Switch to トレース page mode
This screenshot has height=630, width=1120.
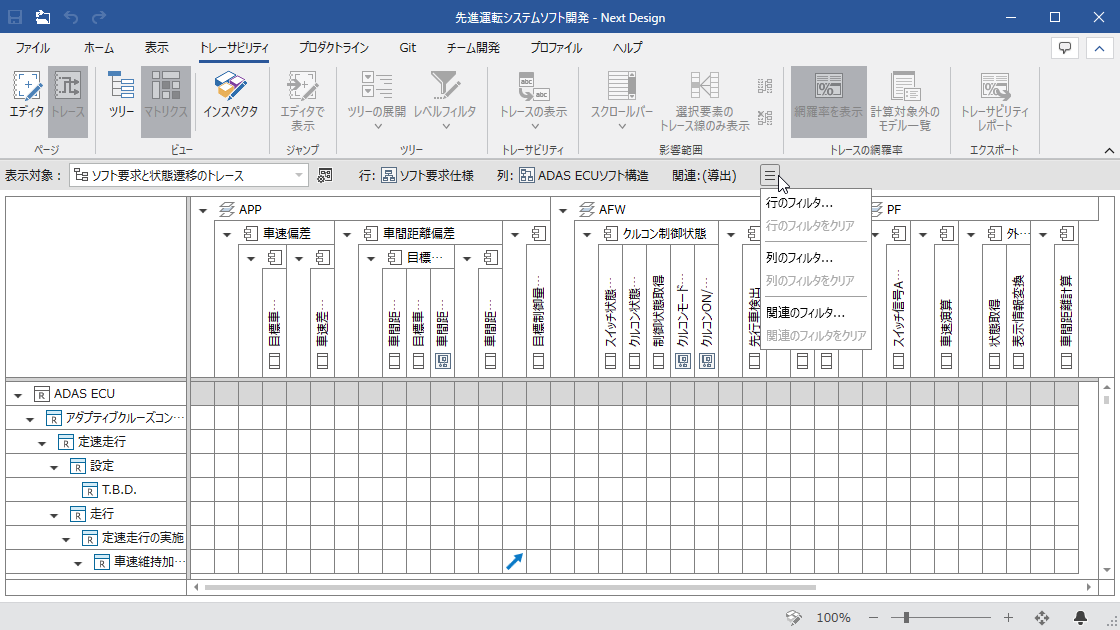[68, 101]
